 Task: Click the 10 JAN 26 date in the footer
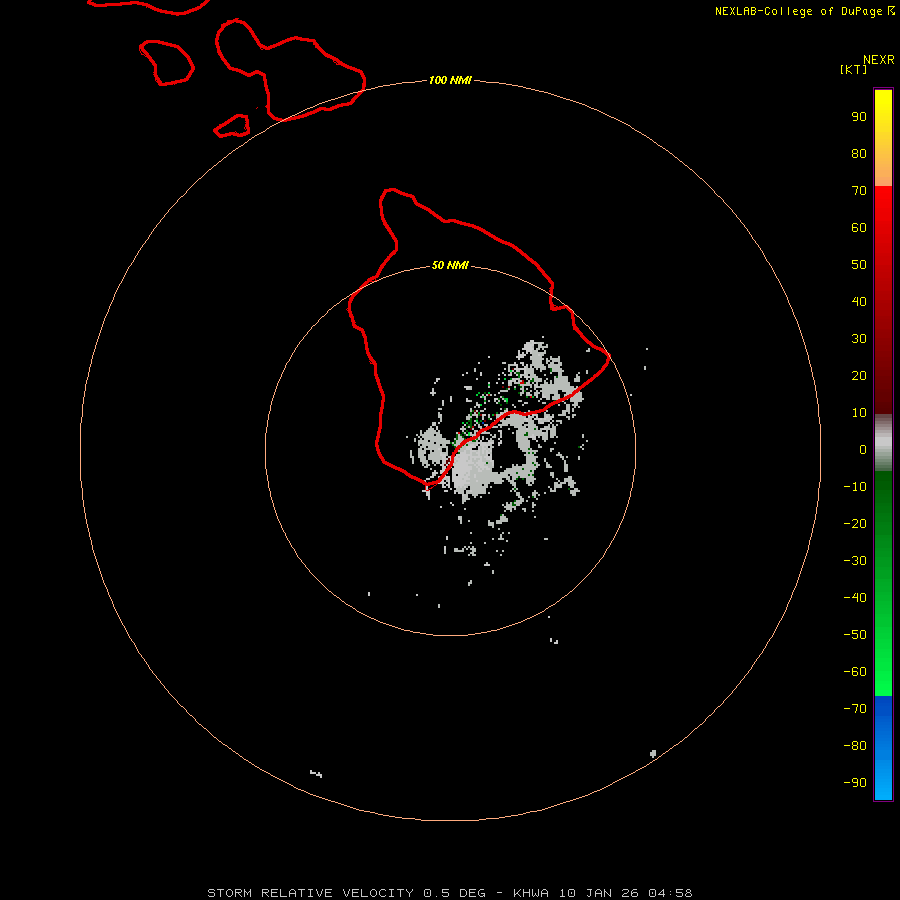click(600, 893)
